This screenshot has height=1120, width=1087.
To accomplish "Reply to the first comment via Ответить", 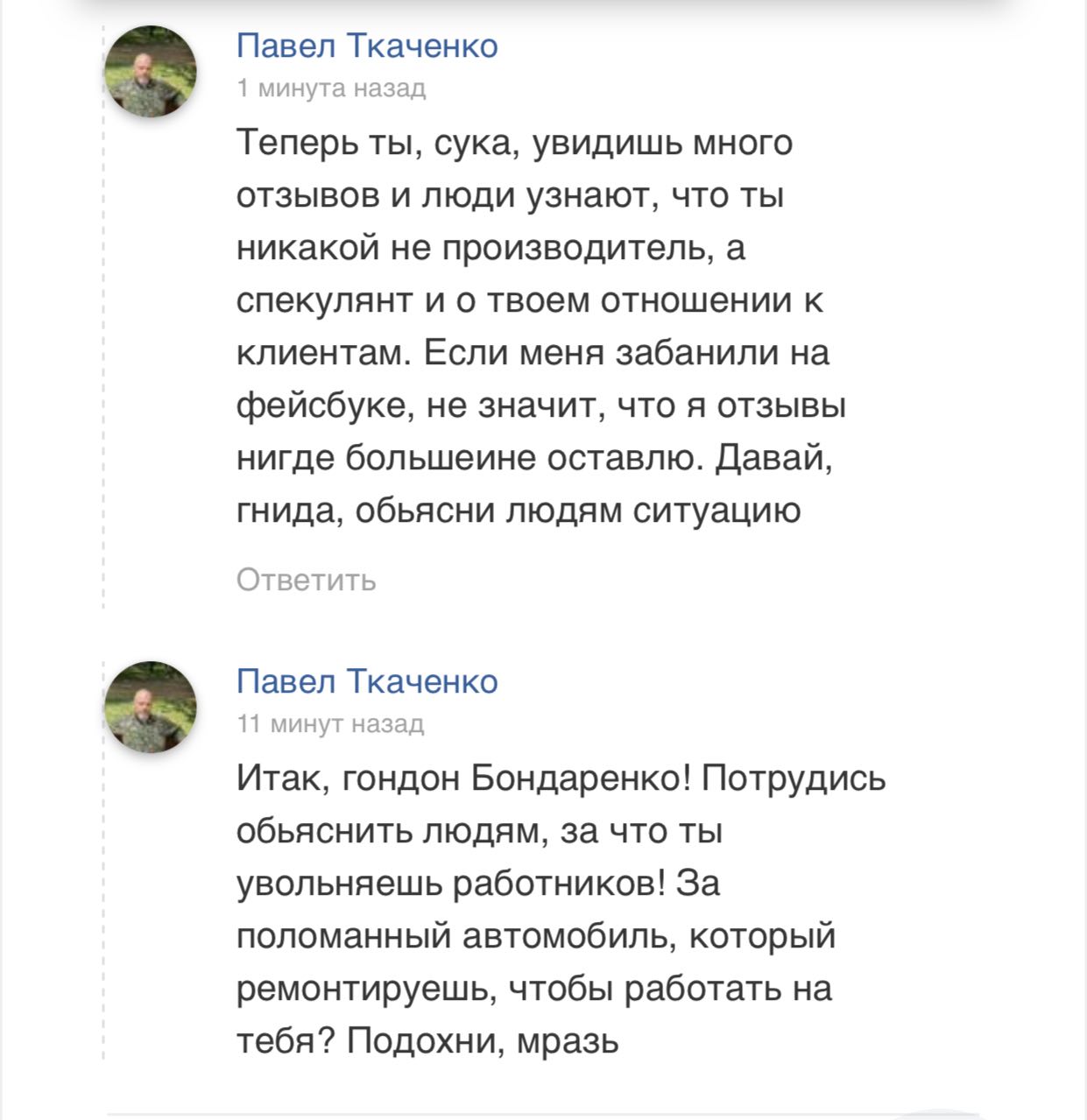I will tap(306, 580).
